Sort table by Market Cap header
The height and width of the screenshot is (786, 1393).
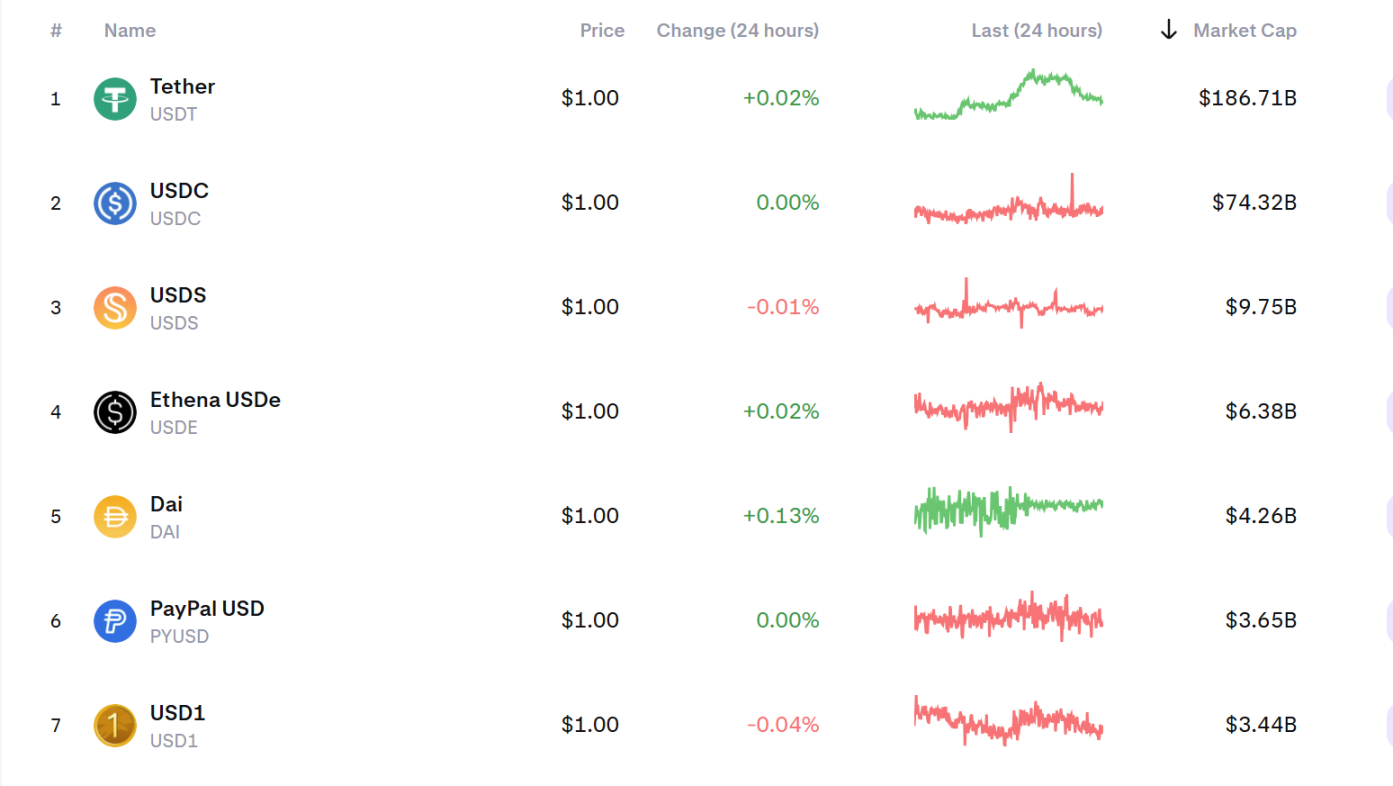1244,31
